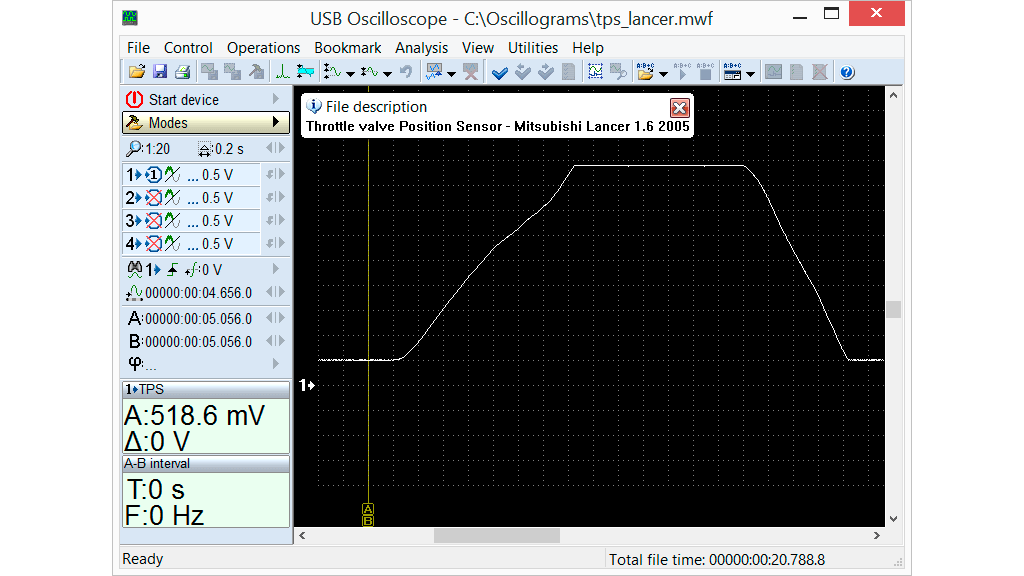
Task: Toggle channel 1 enabled indicator
Action: (x=153, y=174)
